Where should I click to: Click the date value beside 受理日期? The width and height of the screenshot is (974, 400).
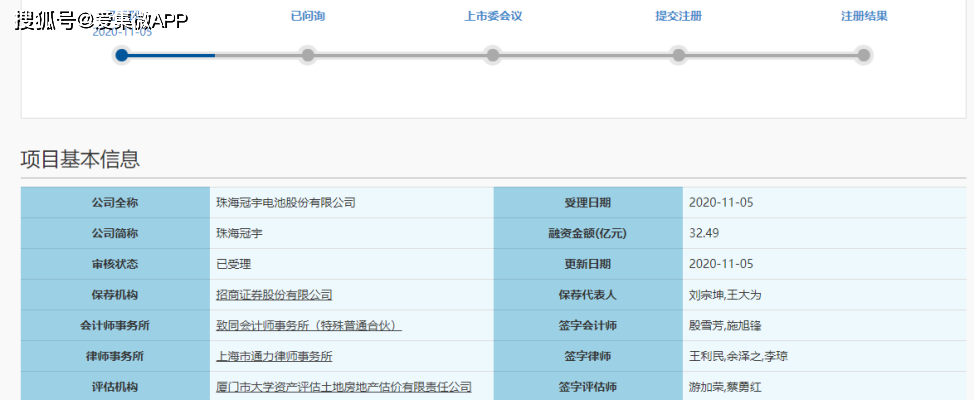(721, 202)
